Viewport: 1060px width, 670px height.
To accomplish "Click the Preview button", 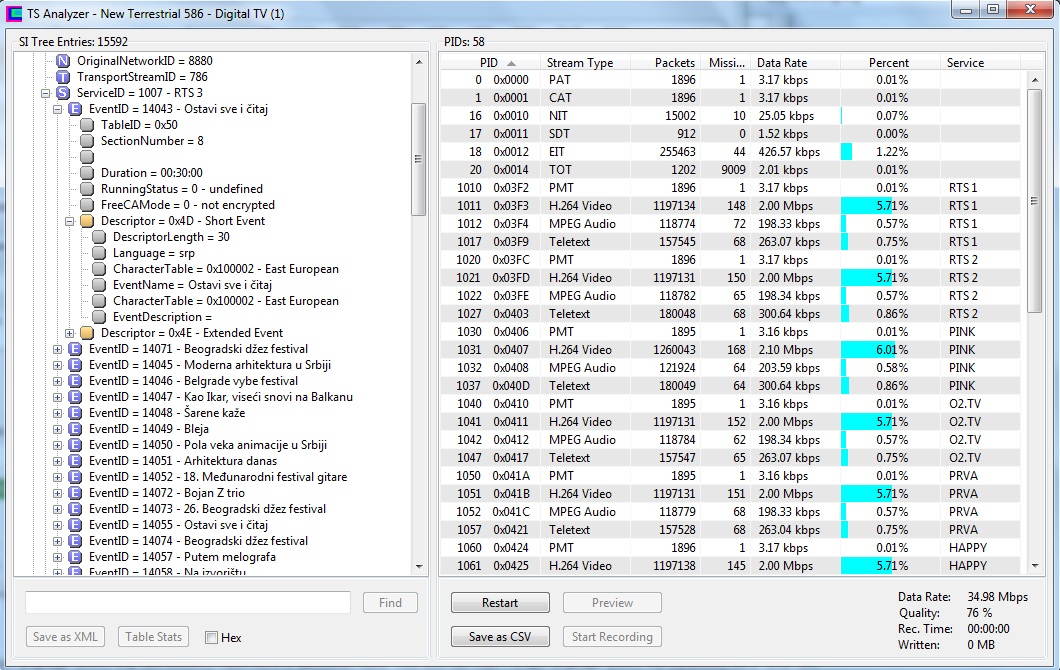I will point(612,603).
